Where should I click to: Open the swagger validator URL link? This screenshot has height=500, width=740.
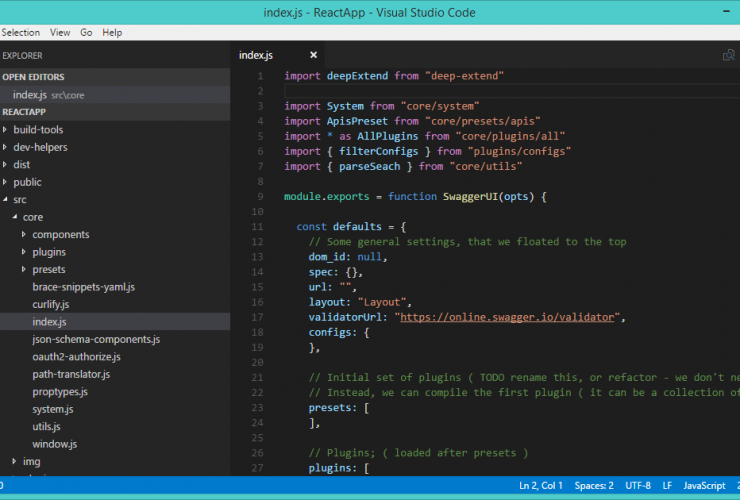(509, 317)
